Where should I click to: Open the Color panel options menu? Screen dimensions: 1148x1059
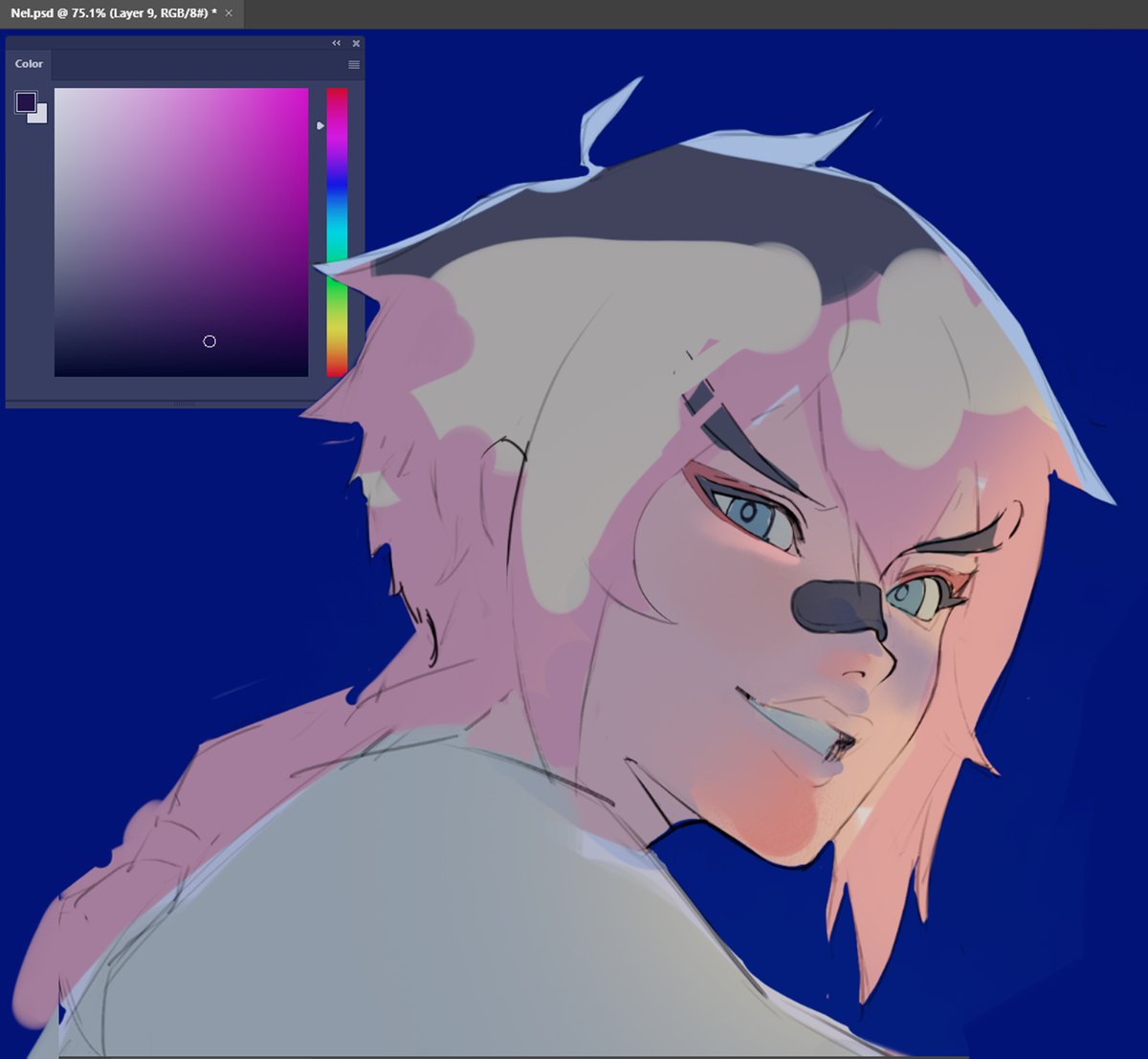354,65
